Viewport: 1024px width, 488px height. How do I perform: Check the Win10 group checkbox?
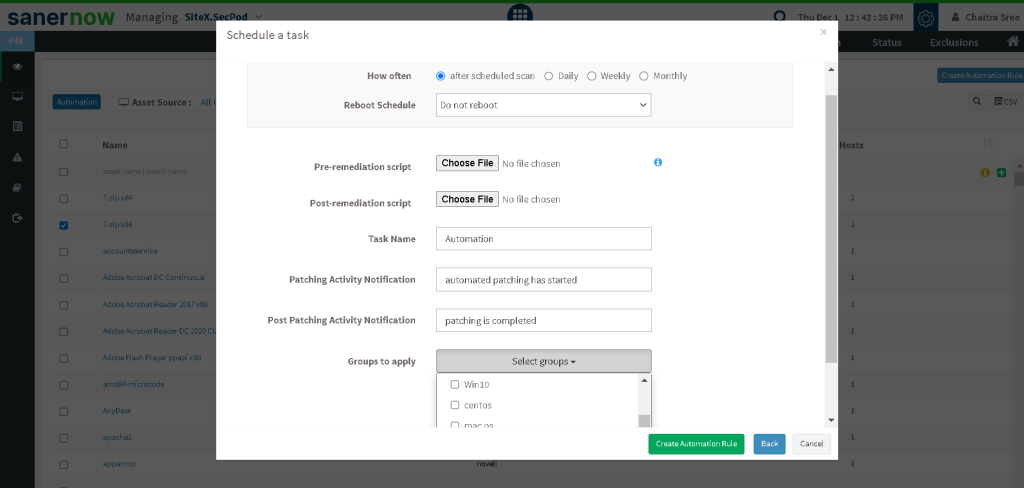click(x=455, y=384)
